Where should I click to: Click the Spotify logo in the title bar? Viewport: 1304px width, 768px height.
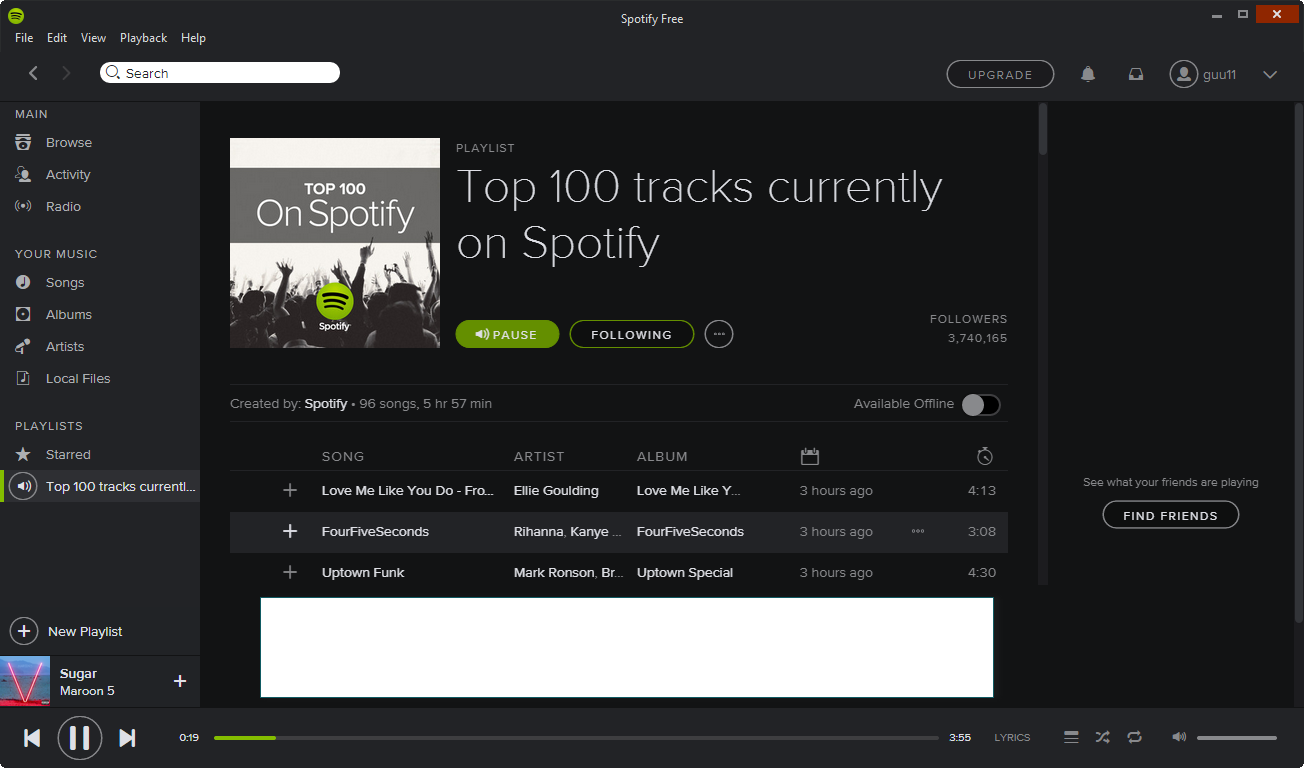(x=16, y=16)
